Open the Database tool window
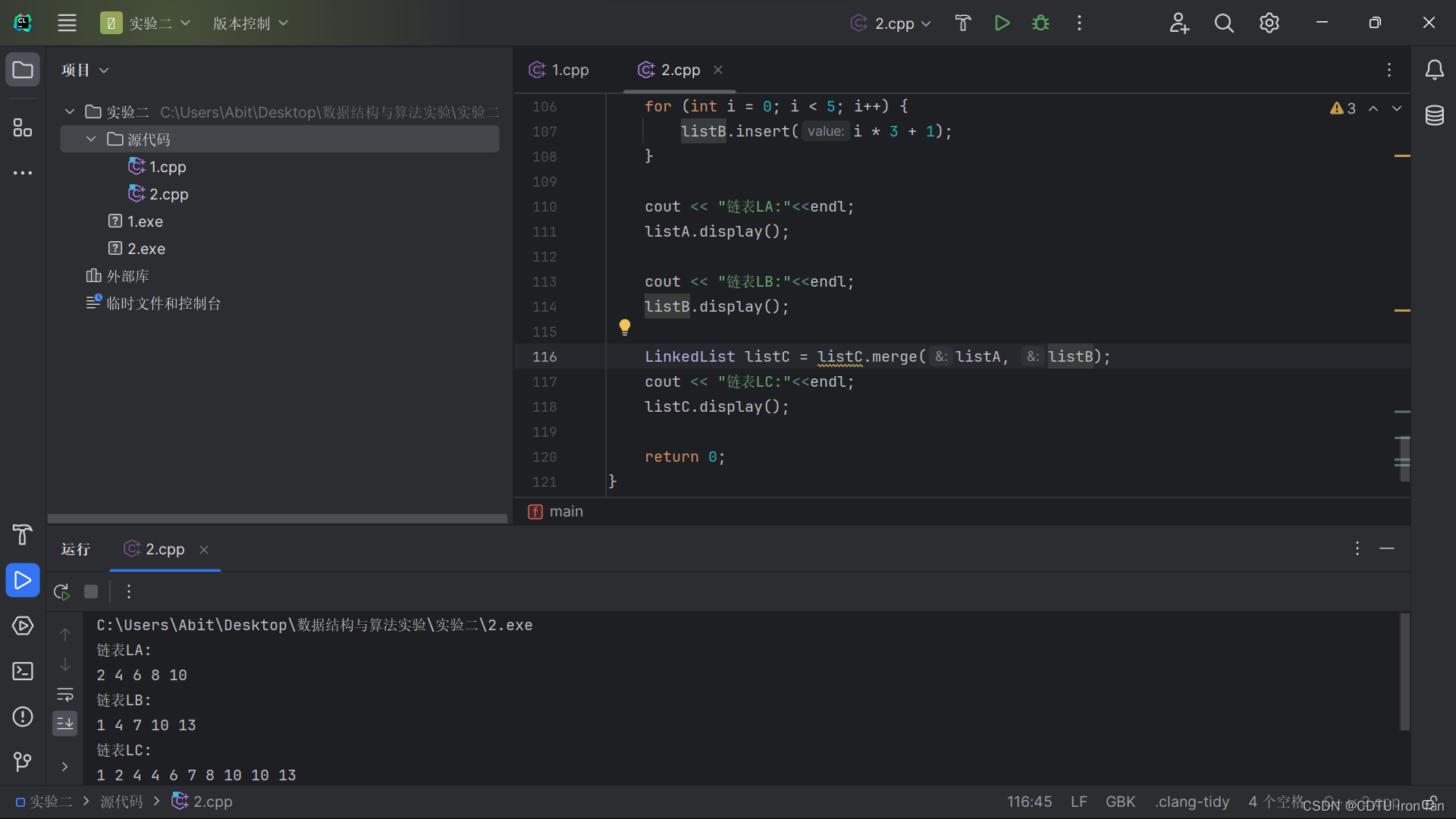This screenshot has width=1456, height=819. pos(1434,116)
